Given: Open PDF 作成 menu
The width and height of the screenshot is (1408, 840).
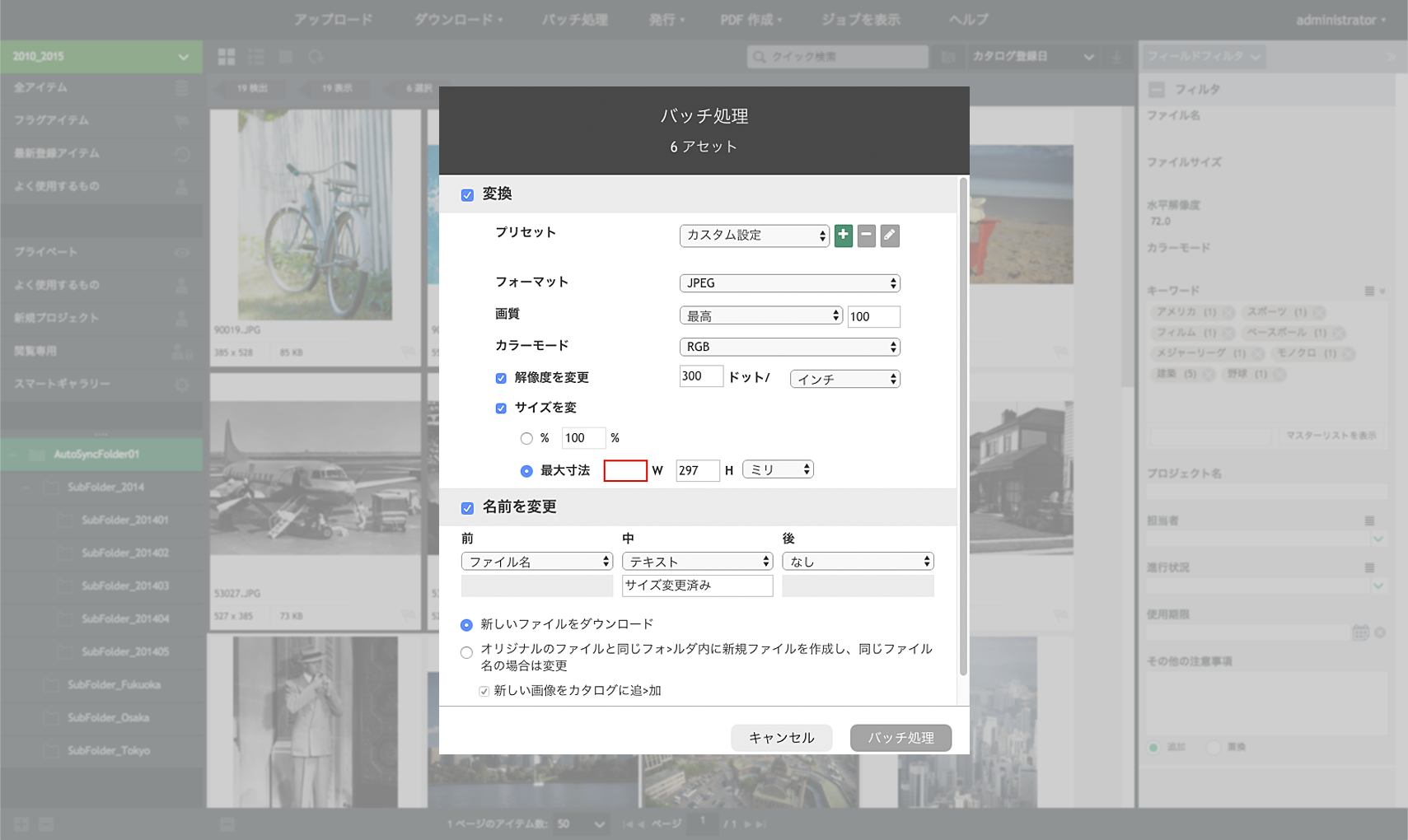Looking at the screenshot, I should (x=751, y=19).
